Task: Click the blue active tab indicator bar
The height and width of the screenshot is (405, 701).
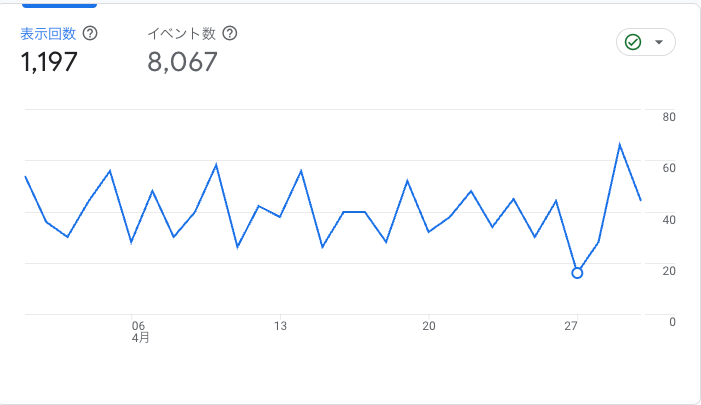Action: 59,5
